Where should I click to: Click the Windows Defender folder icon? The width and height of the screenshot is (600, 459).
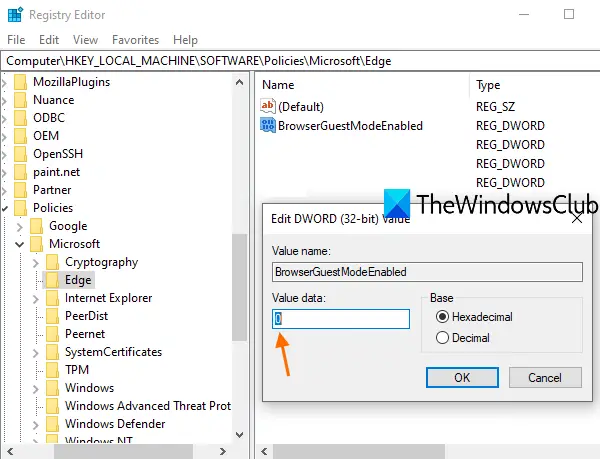click(52, 423)
